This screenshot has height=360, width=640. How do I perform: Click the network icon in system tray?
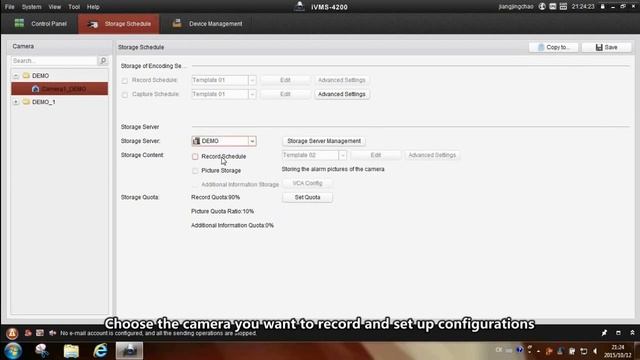coord(584,351)
